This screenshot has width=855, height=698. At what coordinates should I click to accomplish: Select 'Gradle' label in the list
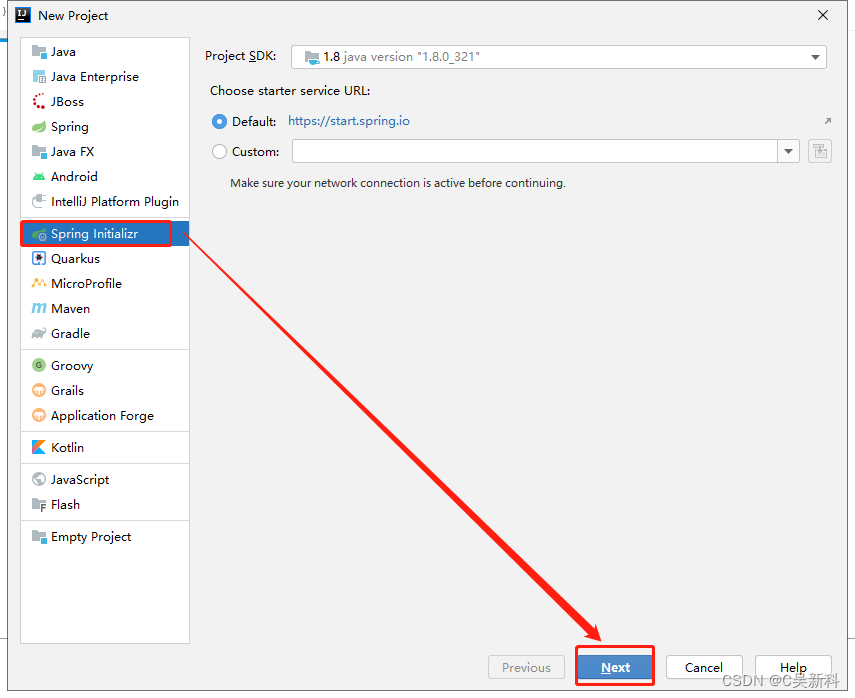click(x=70, y=333)
